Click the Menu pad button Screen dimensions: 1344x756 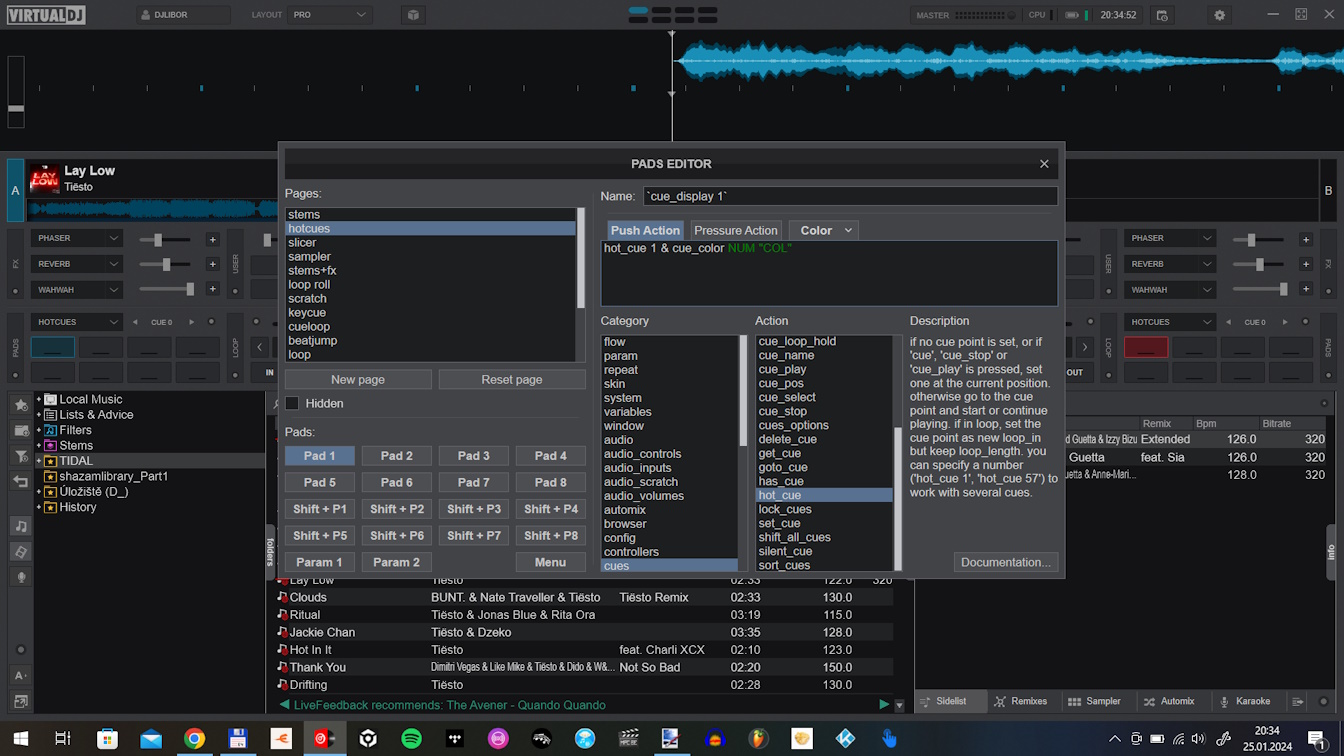tap(551, 562)
